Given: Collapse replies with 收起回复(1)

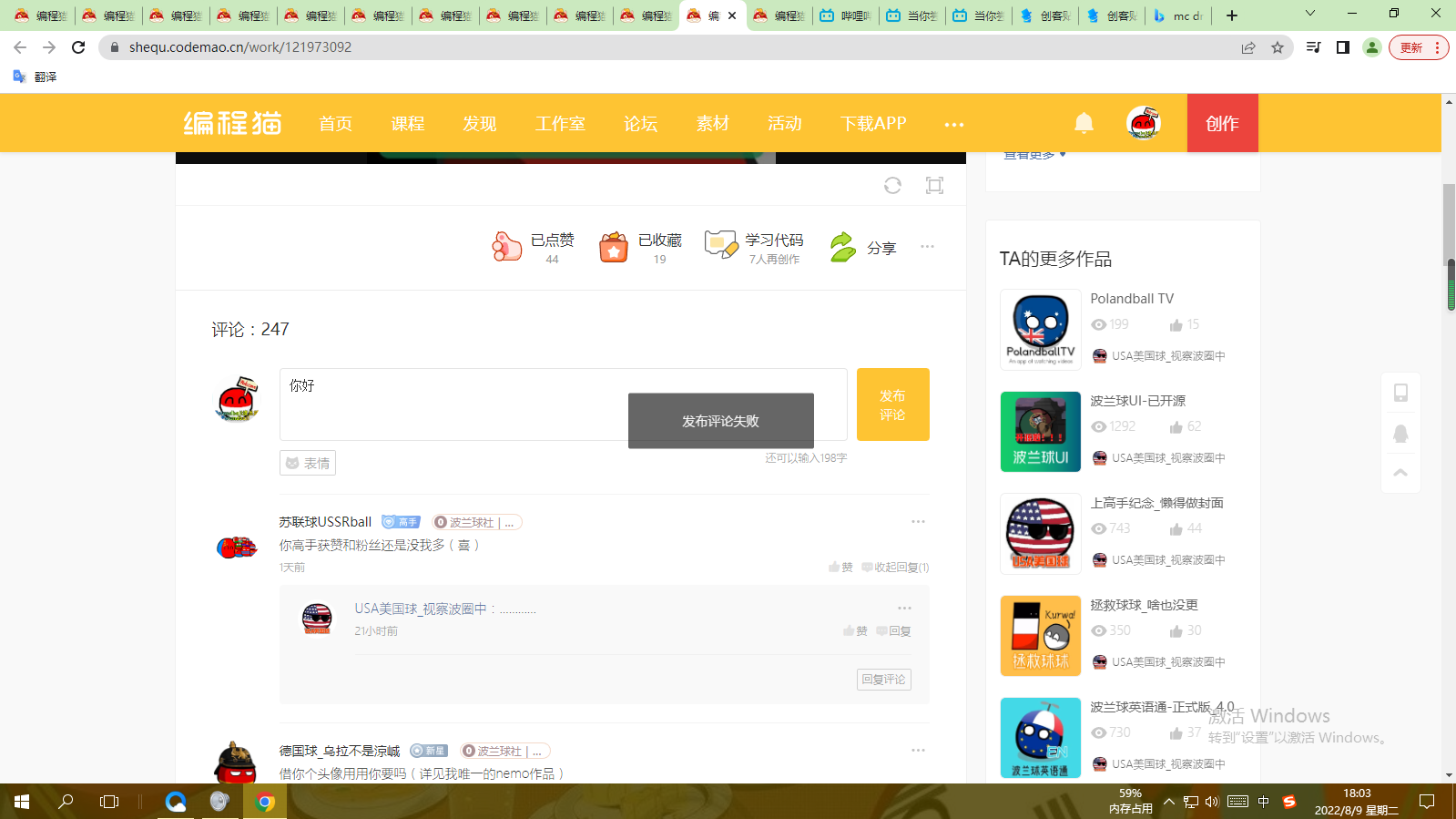Looking at the screenshot, I should point(896,568).
